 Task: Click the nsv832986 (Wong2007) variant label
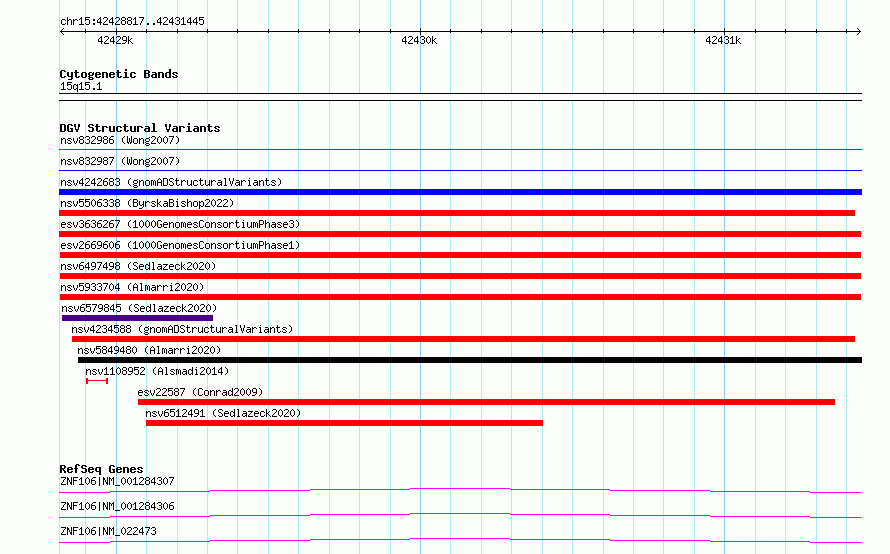pyautogui.click(x=120, y=140)
